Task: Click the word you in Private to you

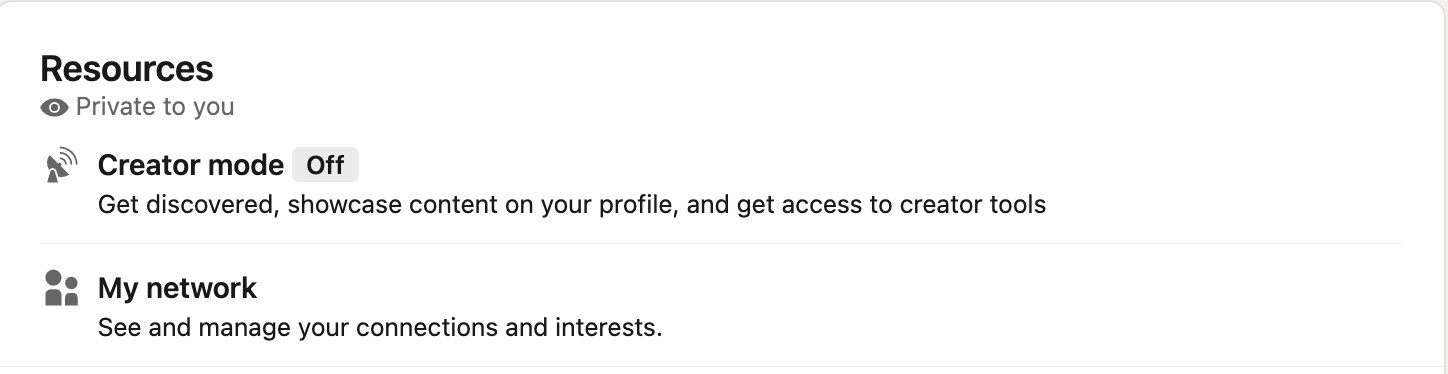Action: (214, 107)
